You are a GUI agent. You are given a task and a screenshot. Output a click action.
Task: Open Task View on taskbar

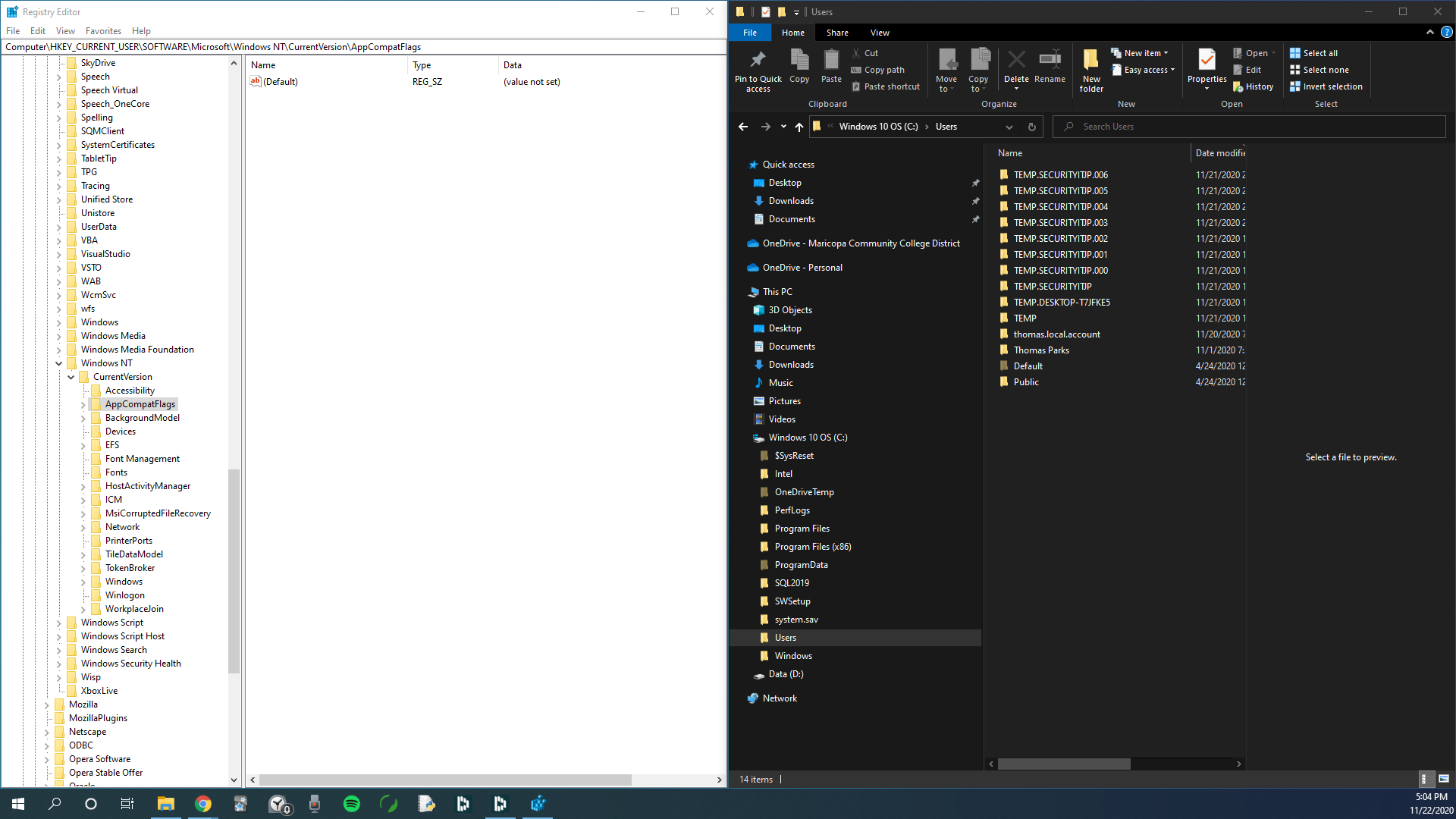coord(127,804)
